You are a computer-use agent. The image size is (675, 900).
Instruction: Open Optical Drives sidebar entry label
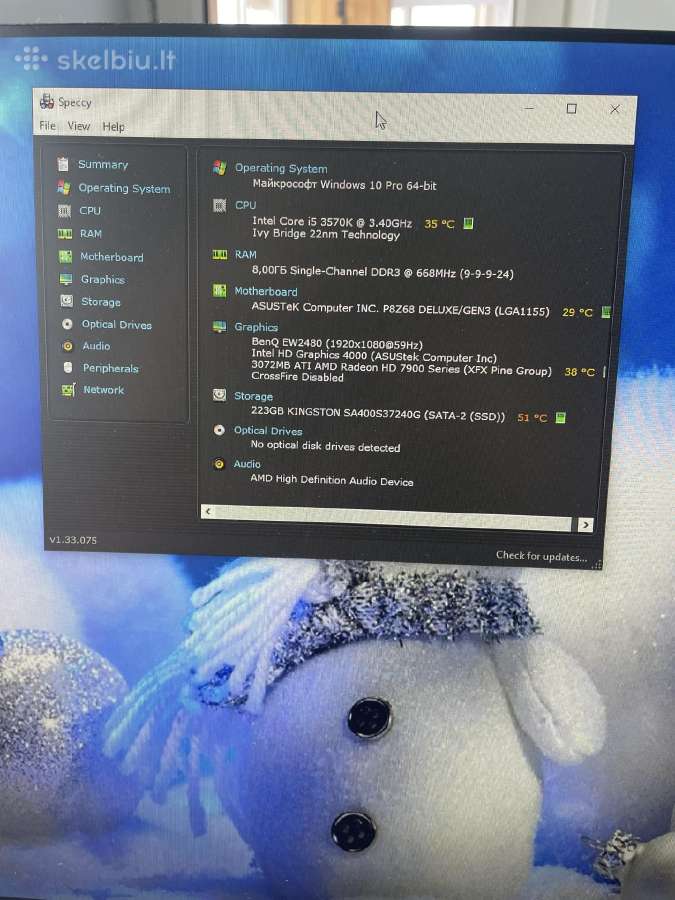[x=117, y=324]
